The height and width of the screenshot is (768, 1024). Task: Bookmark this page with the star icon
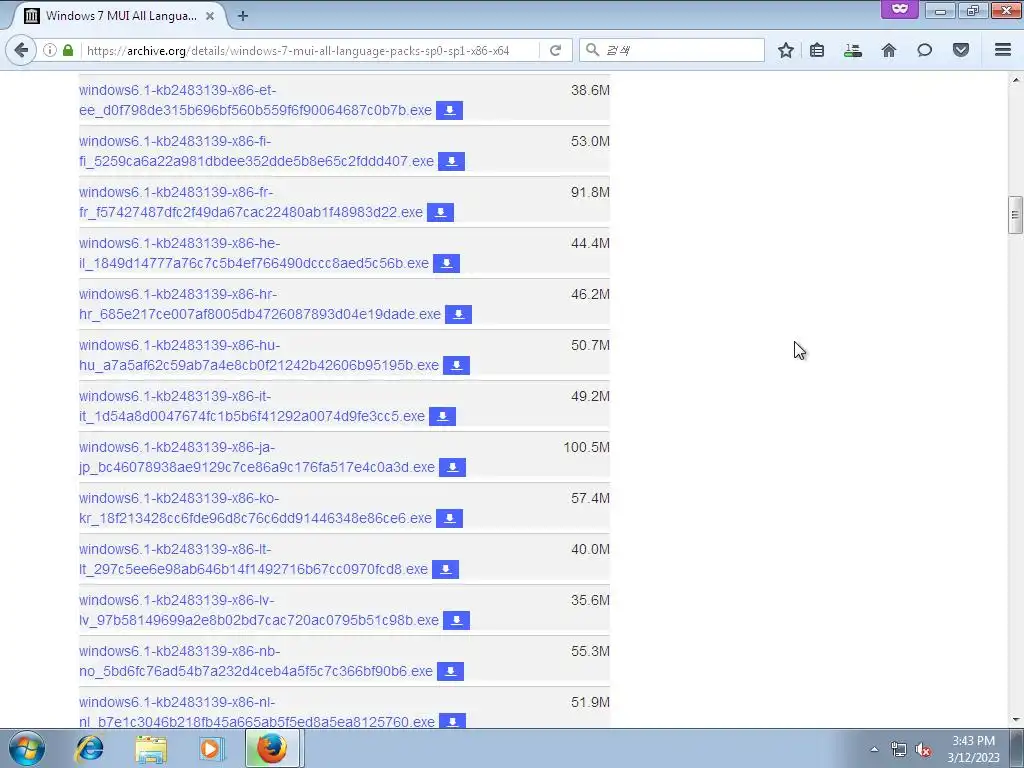(x=786, y=50)
